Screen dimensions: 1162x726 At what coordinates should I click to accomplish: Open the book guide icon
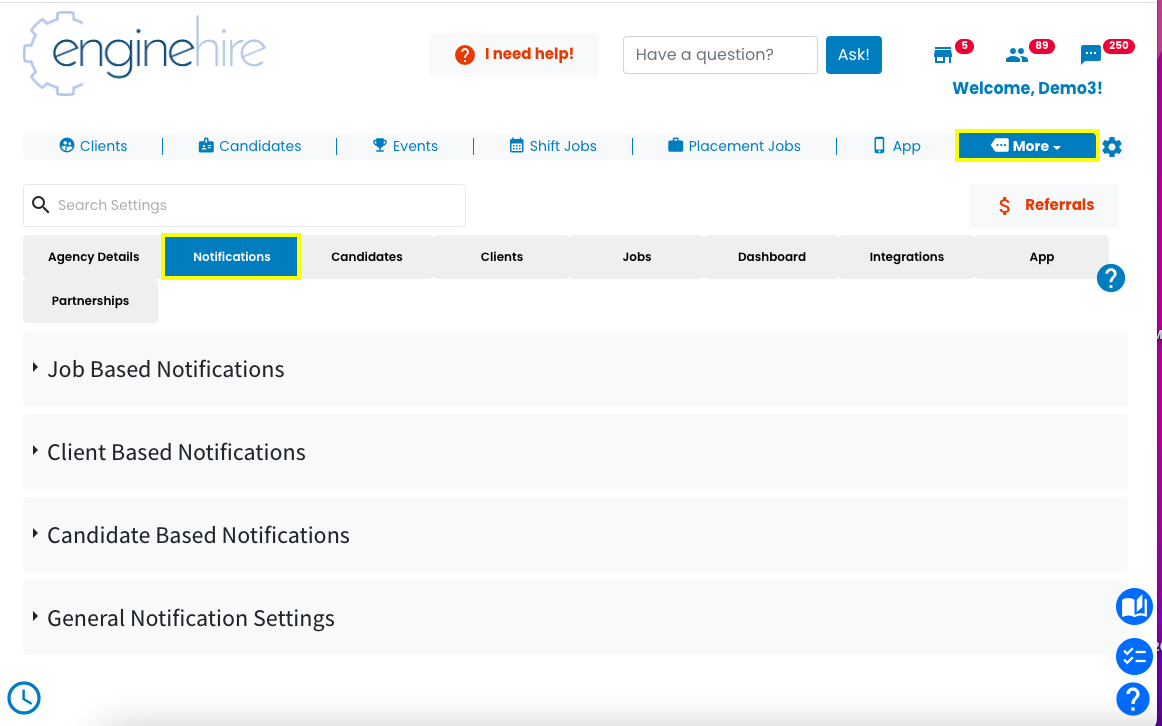pyautogui.click(x=1134, y=607)
